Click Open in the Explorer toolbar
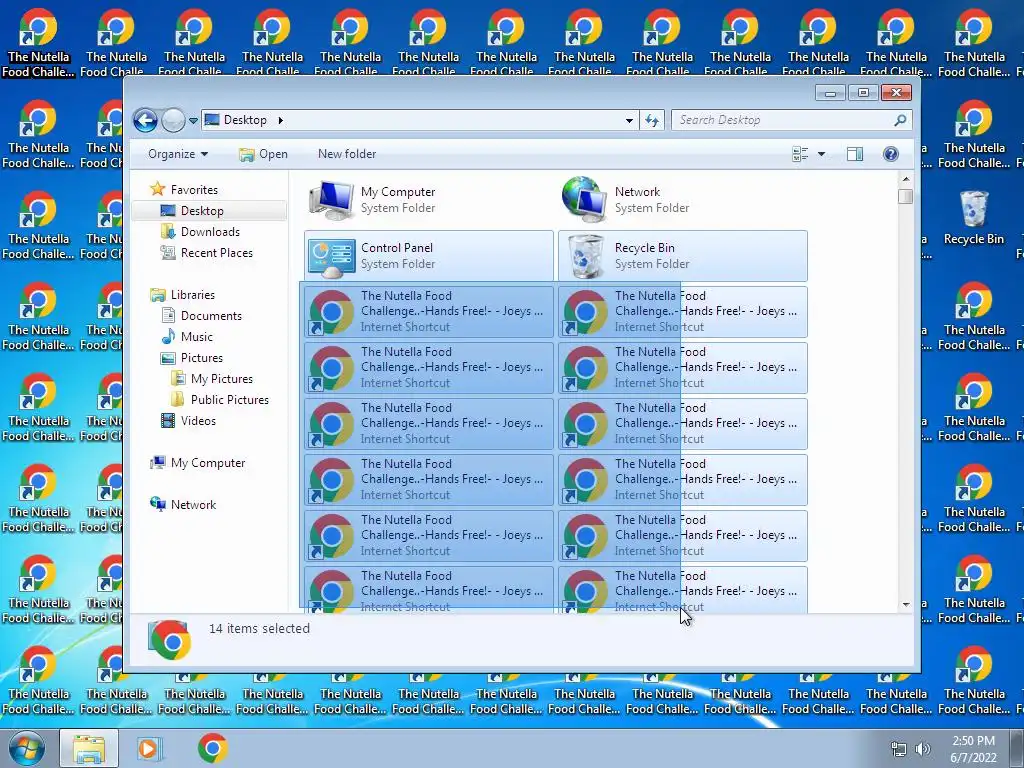 pos(263,154)
